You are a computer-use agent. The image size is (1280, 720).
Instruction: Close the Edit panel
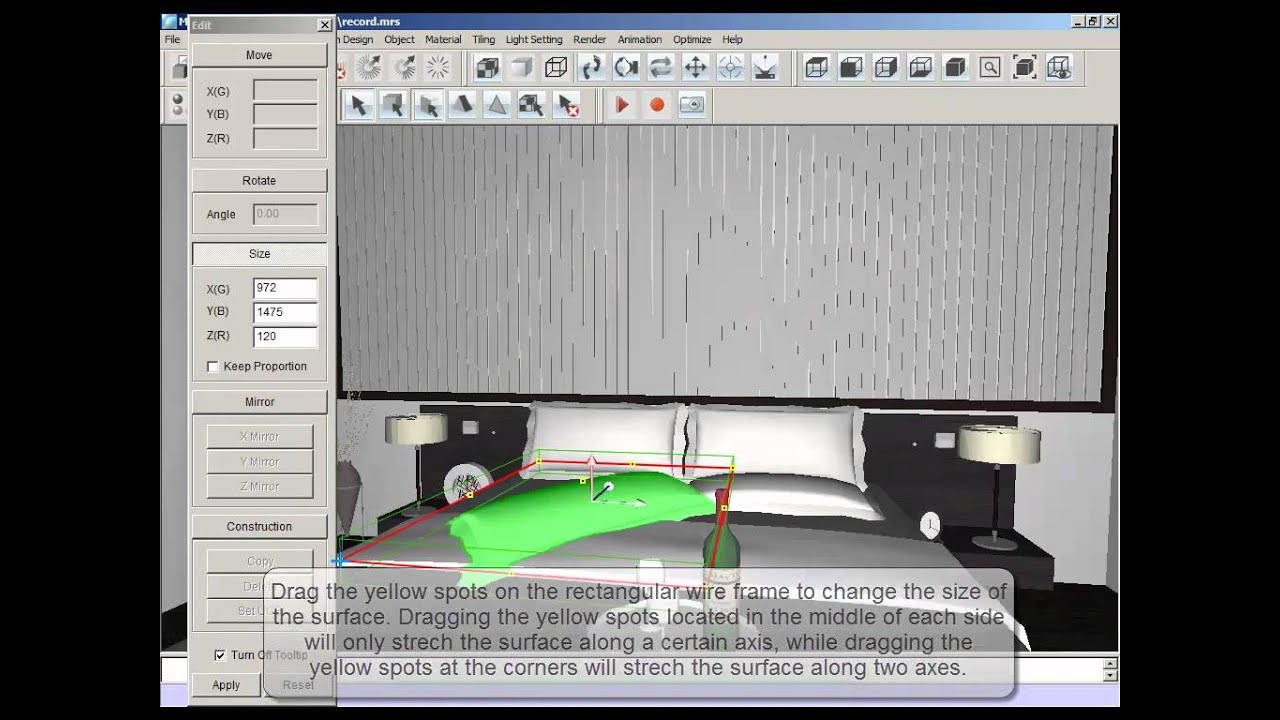coord(324,25)
